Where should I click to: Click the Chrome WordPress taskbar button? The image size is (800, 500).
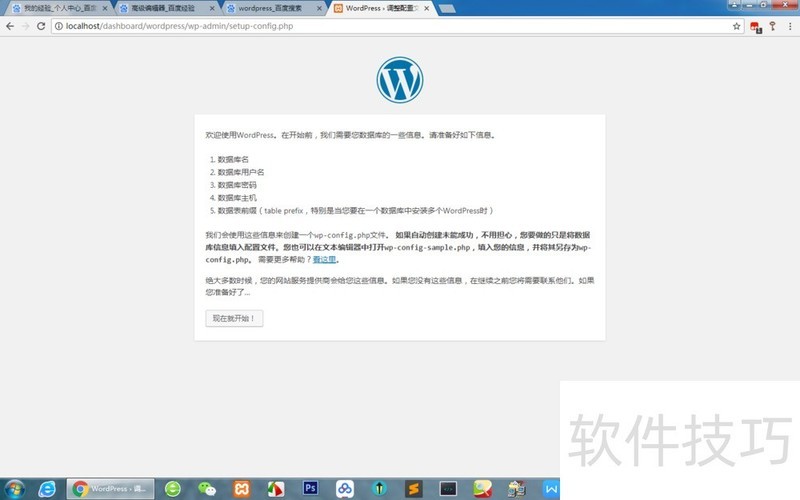(x=110, y=489)
